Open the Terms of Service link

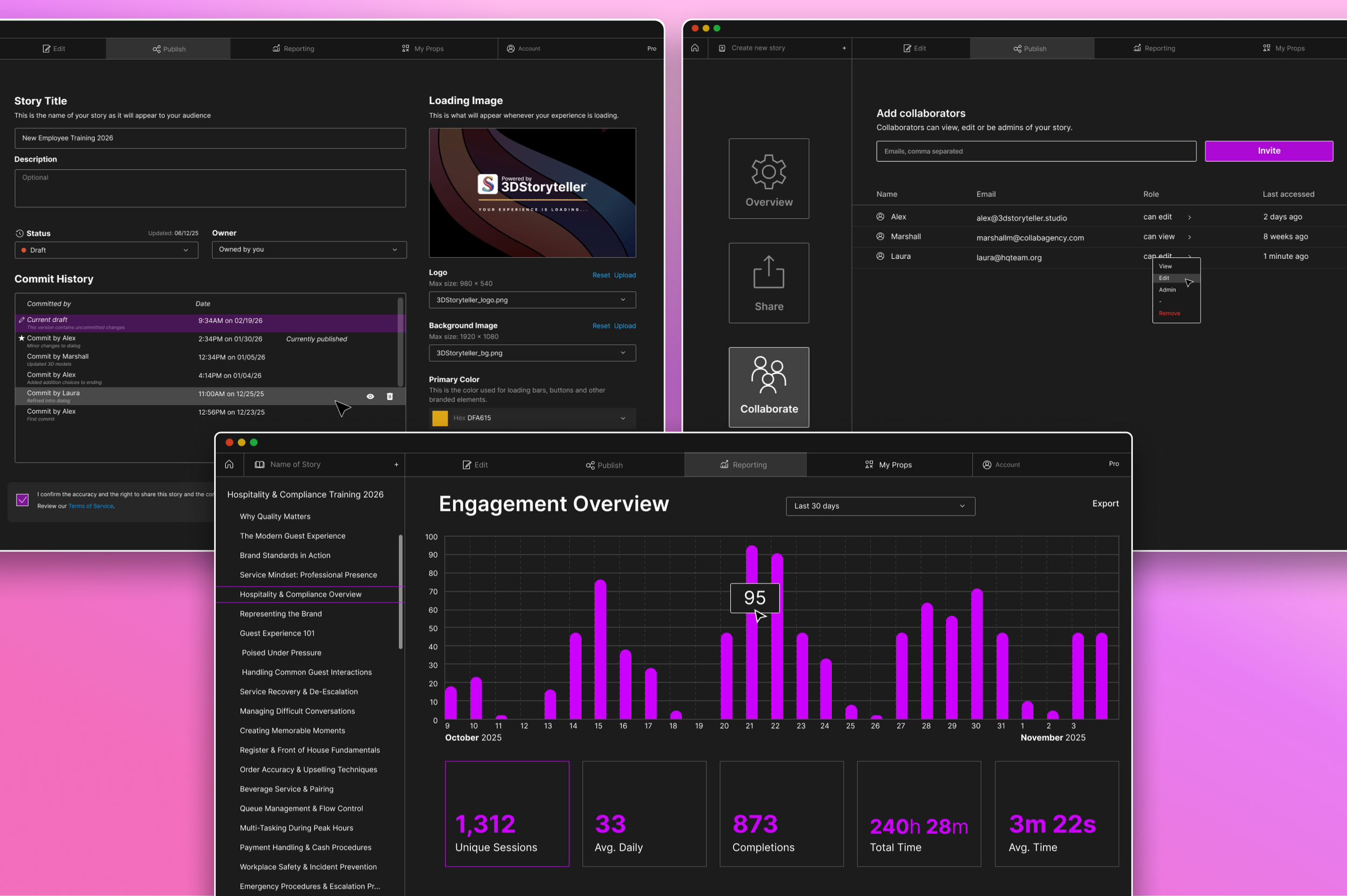point(91,506)
